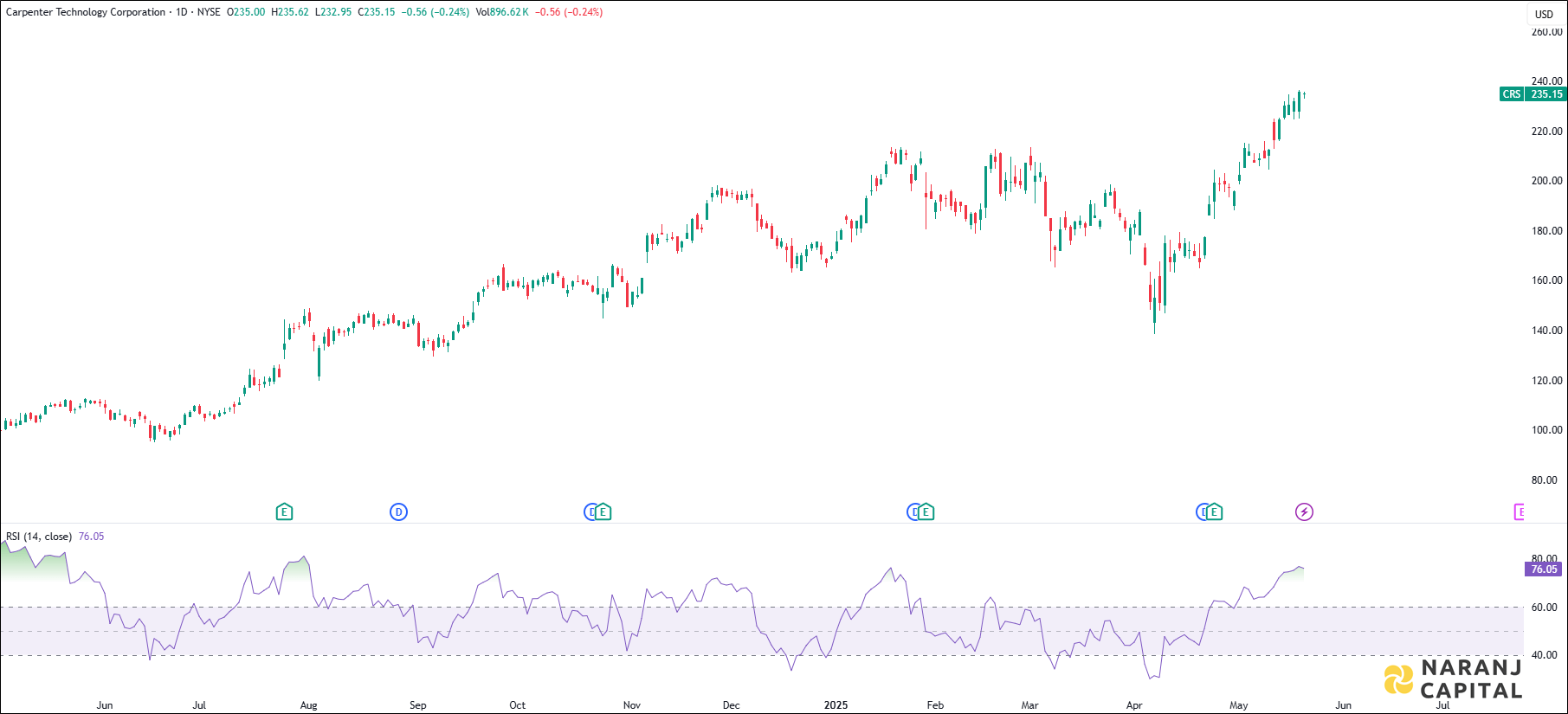This screenshot has width=1568, height=714.
Task: Click the L232.95 low value
Action: pyautogui.click(x=333, y=12)
